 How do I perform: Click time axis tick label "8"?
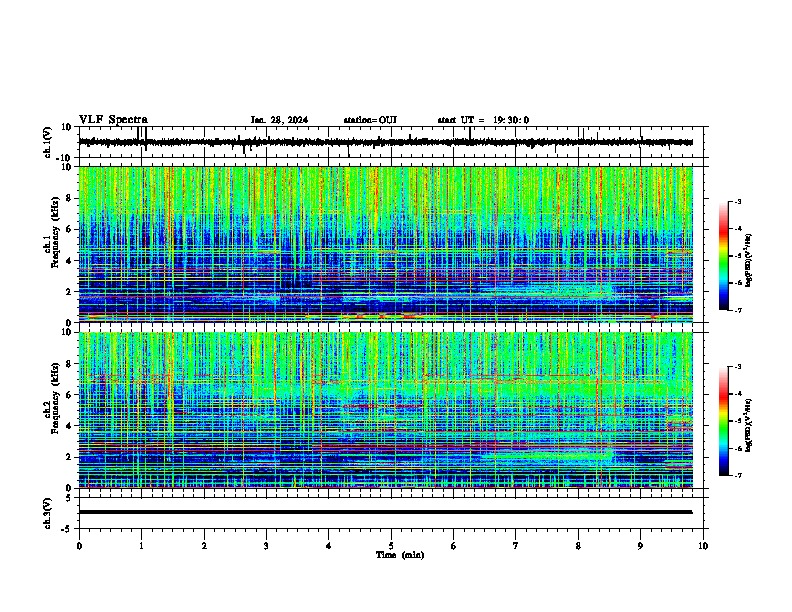[x=578, y=546]
